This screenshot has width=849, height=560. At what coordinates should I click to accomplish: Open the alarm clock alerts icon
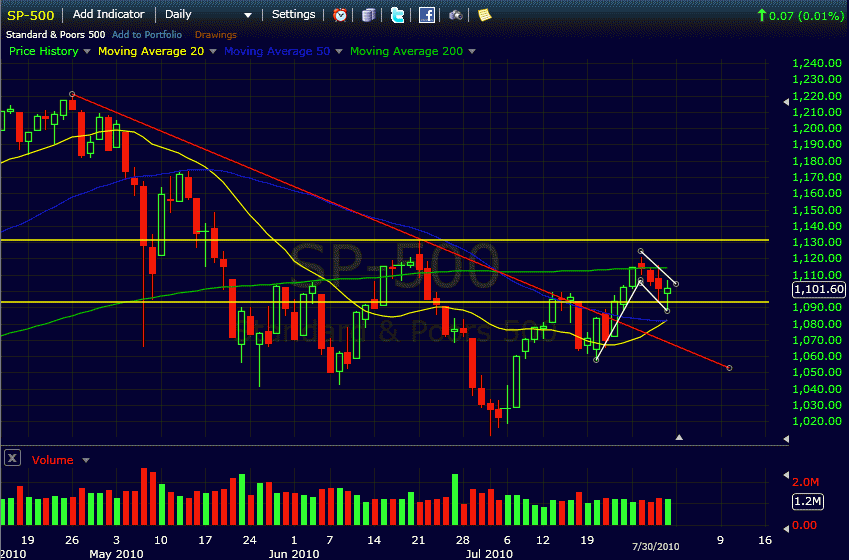(341, 15)
